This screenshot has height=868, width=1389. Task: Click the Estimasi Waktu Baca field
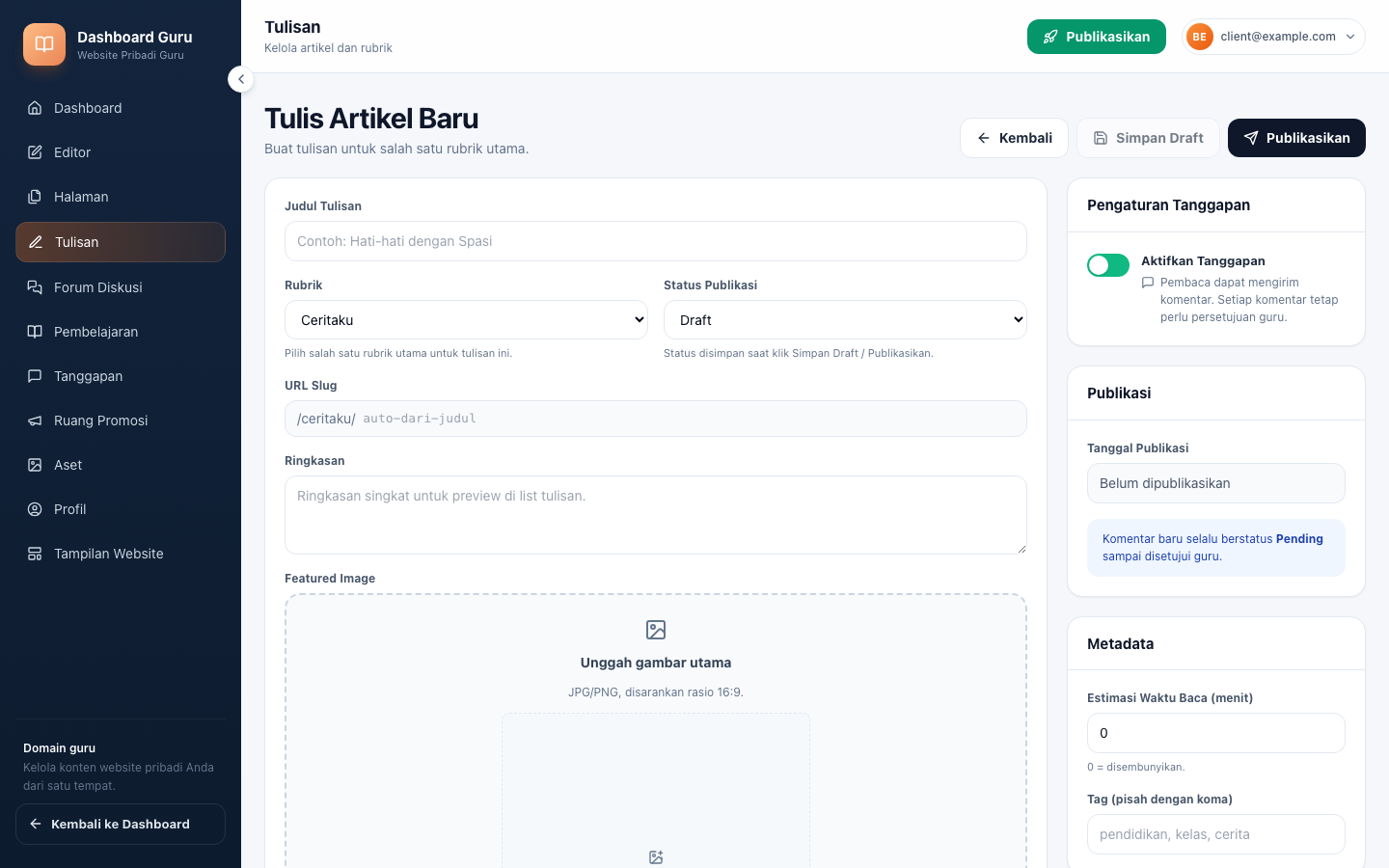click(x=1216, y=733)
